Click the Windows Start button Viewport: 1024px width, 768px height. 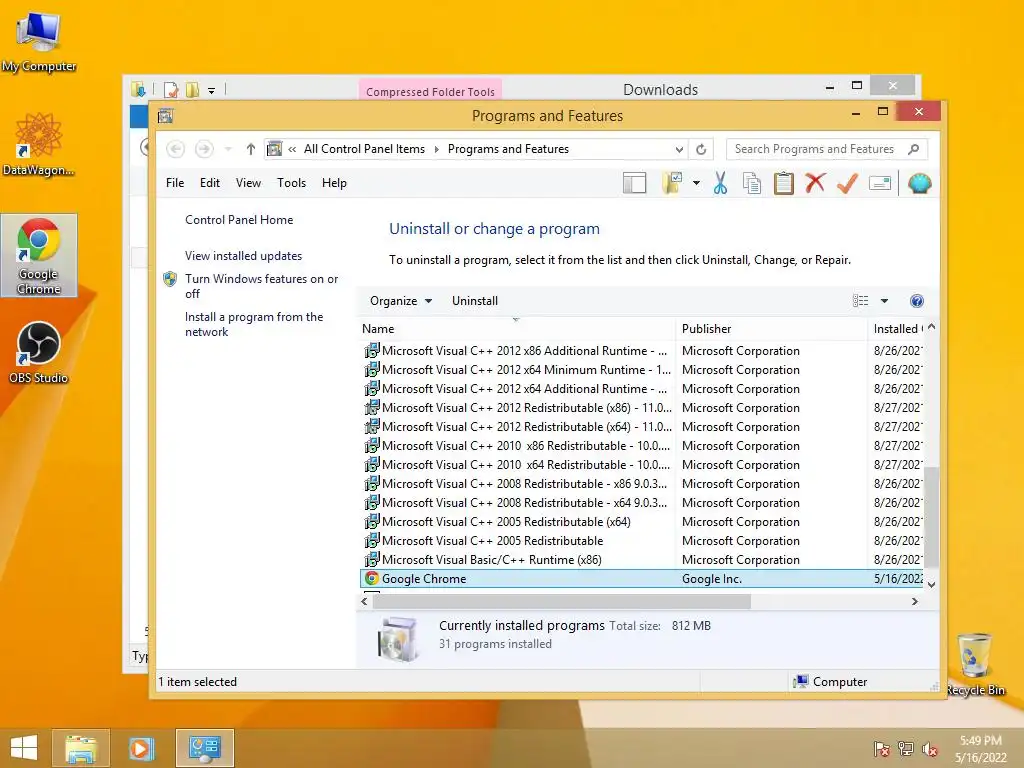(x=24, y=748)
